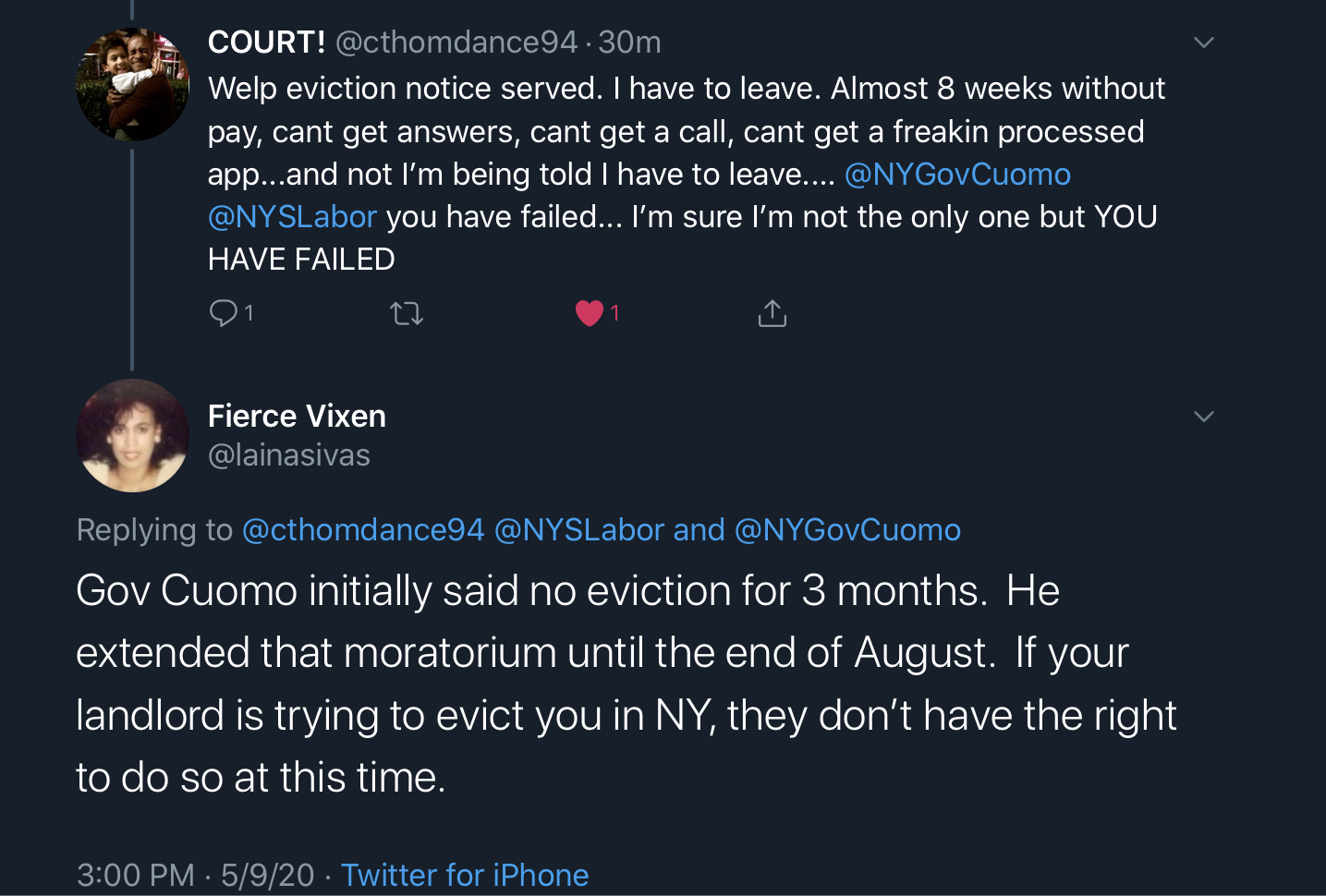1326x896 pixels.
Task: Open @NYSLabor in Replying to line
Action: [x=579, y=529]
